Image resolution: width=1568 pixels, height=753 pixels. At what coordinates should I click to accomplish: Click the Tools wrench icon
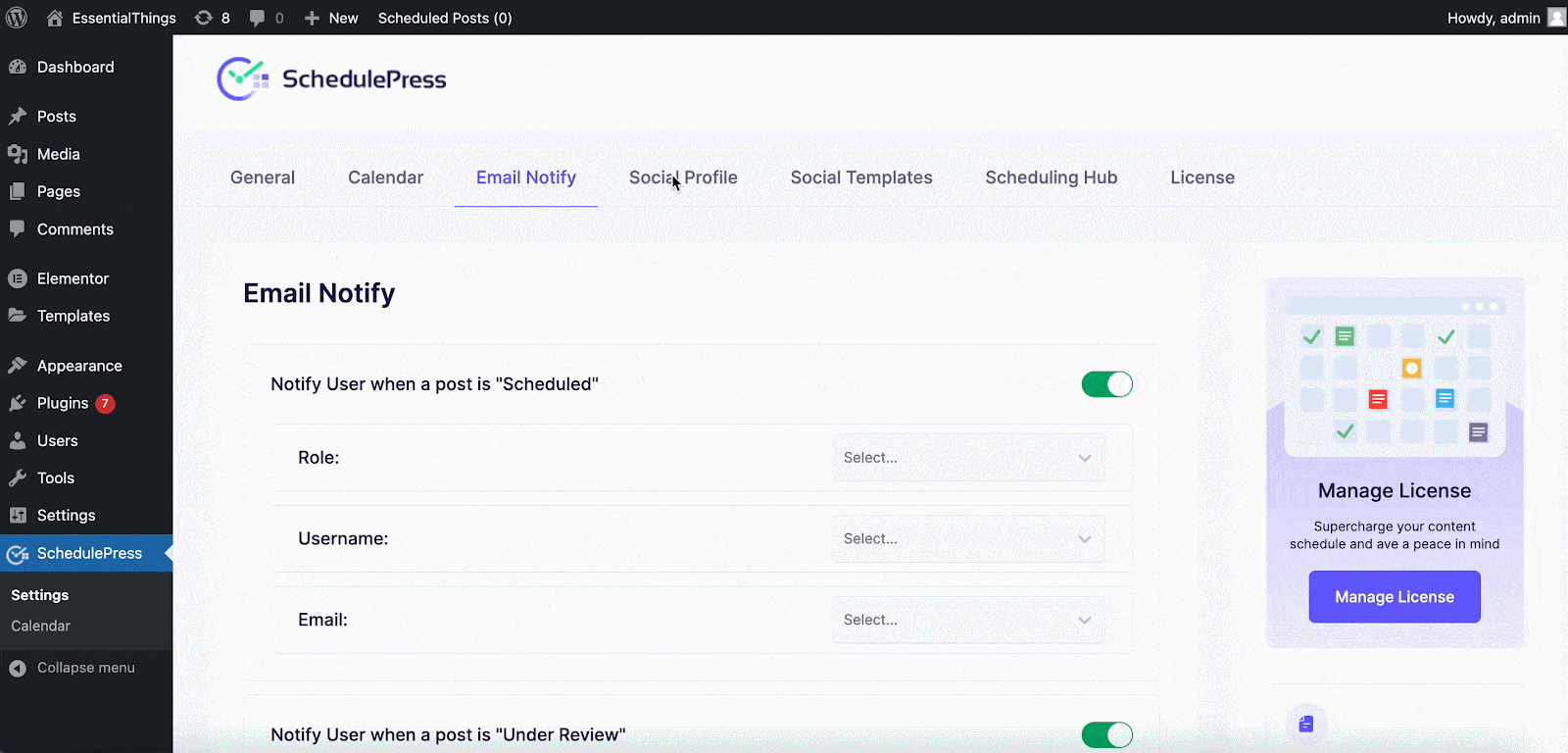[18, 477]
